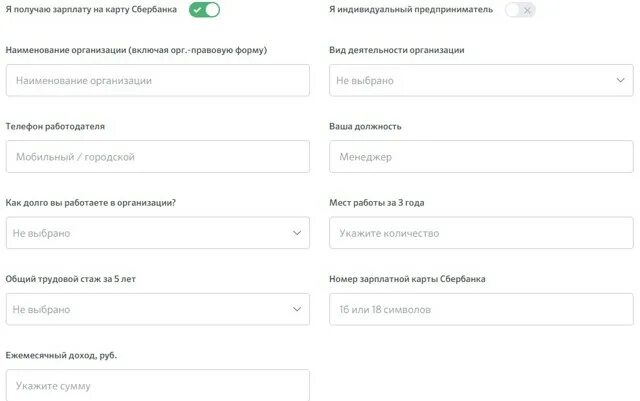640x401 pixels.
Task: Click the chevron icon in work duration selector
Action: pos(297,233)
